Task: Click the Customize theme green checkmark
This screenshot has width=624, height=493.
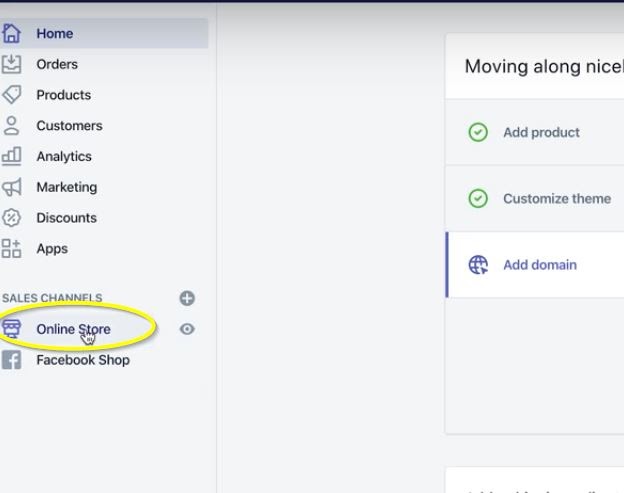Action: pos(478,198)
